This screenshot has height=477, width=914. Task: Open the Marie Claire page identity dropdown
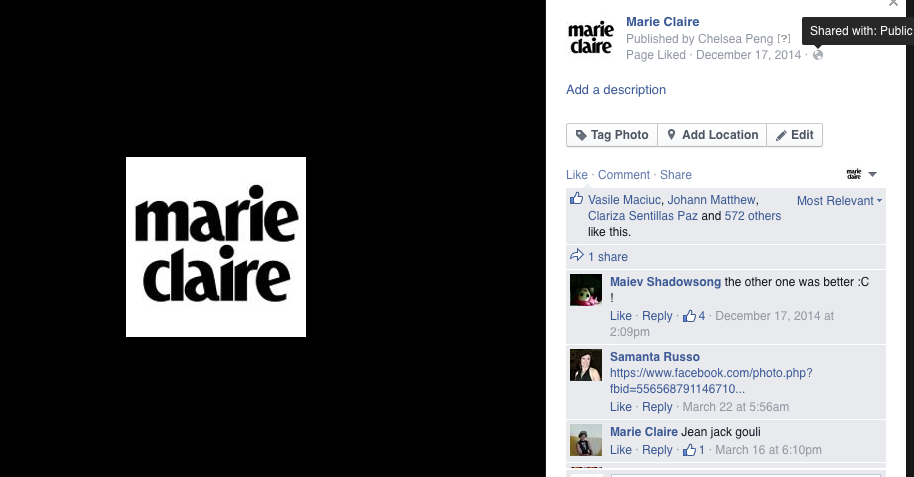point(862,174)
